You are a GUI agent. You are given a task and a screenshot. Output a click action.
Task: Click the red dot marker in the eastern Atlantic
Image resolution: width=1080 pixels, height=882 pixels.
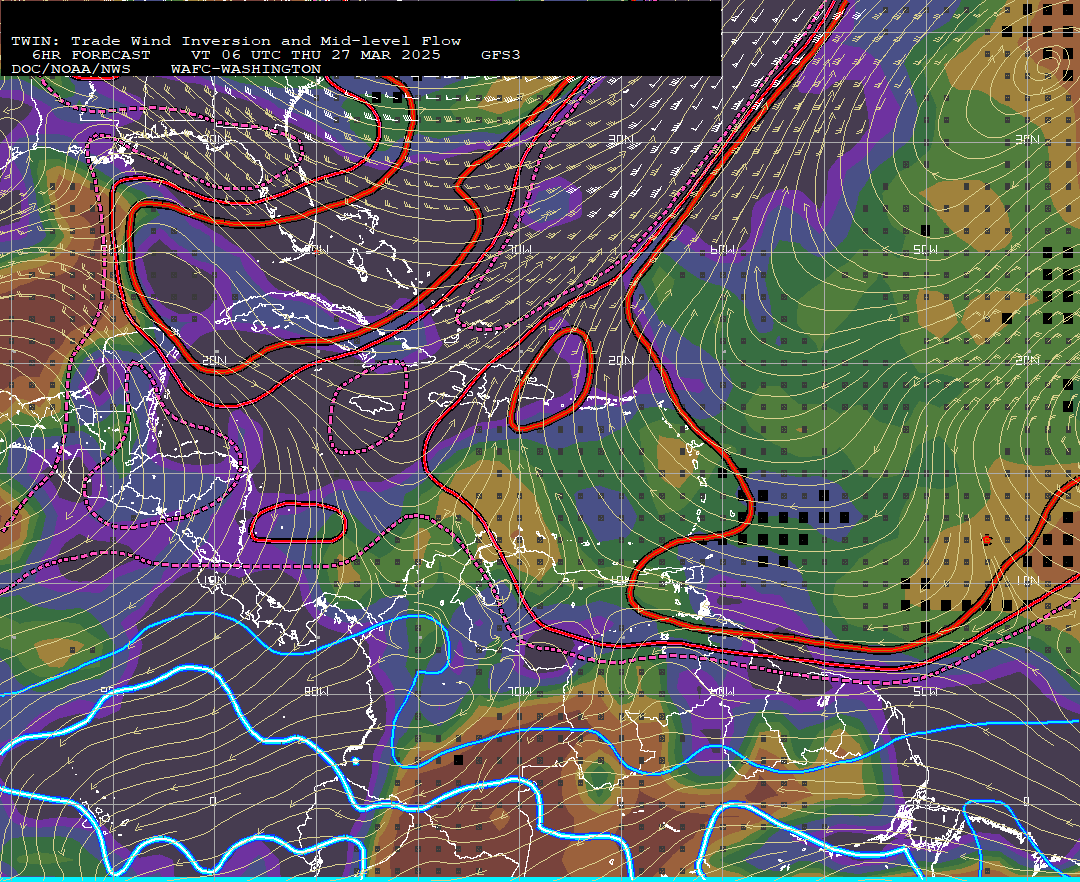(x=987, y=540)
